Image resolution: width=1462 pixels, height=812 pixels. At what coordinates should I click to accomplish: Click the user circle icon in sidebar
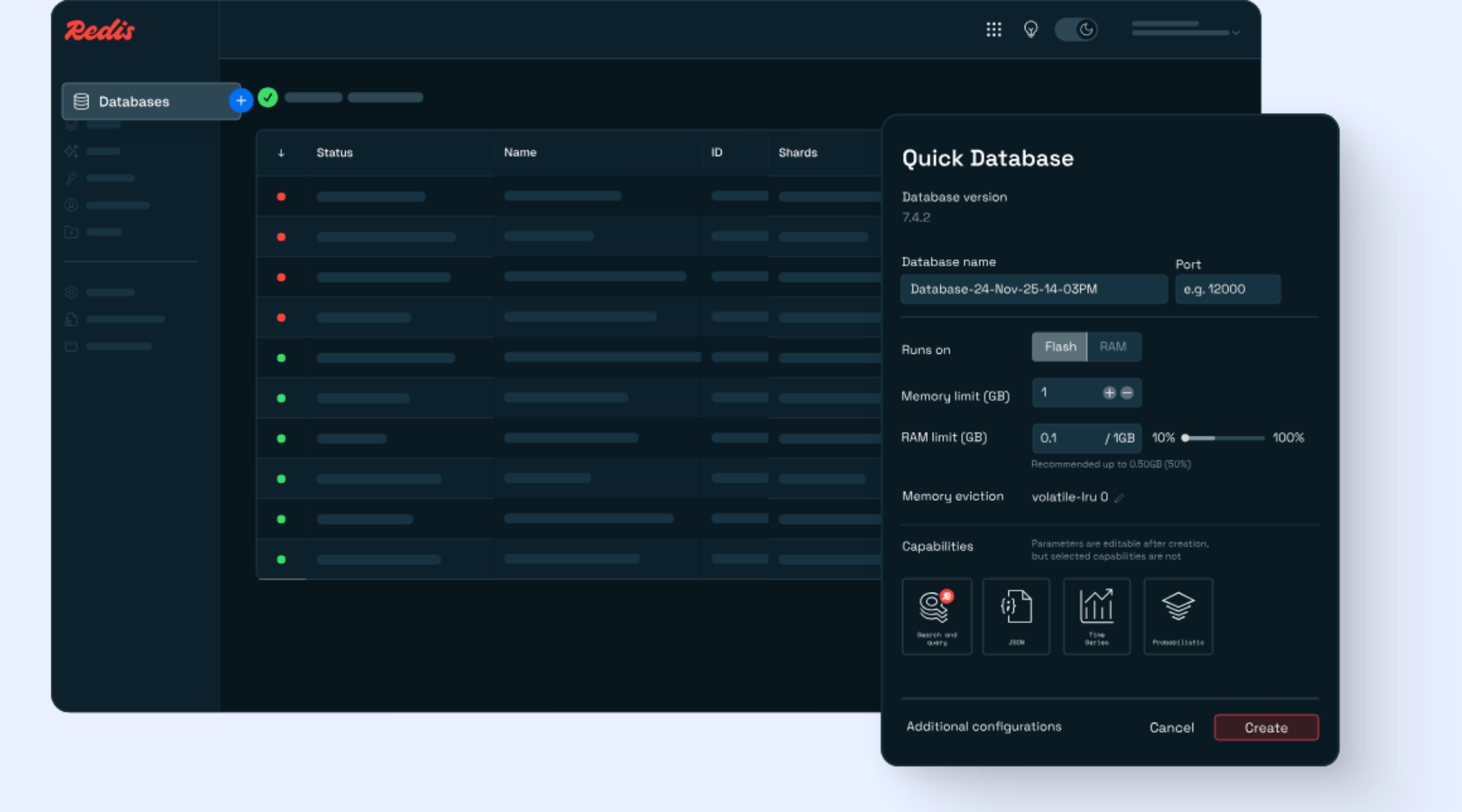71,205
